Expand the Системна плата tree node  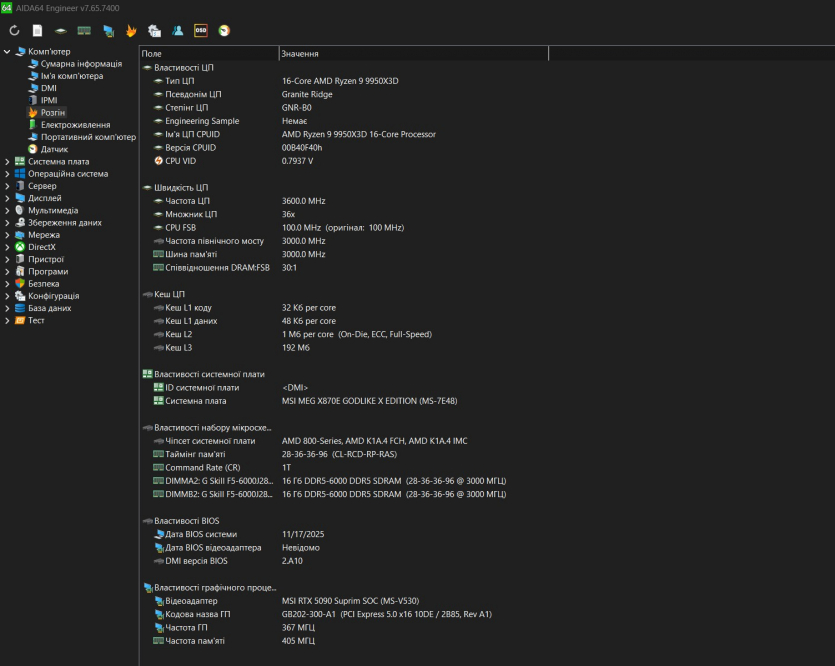pos(8,161)
